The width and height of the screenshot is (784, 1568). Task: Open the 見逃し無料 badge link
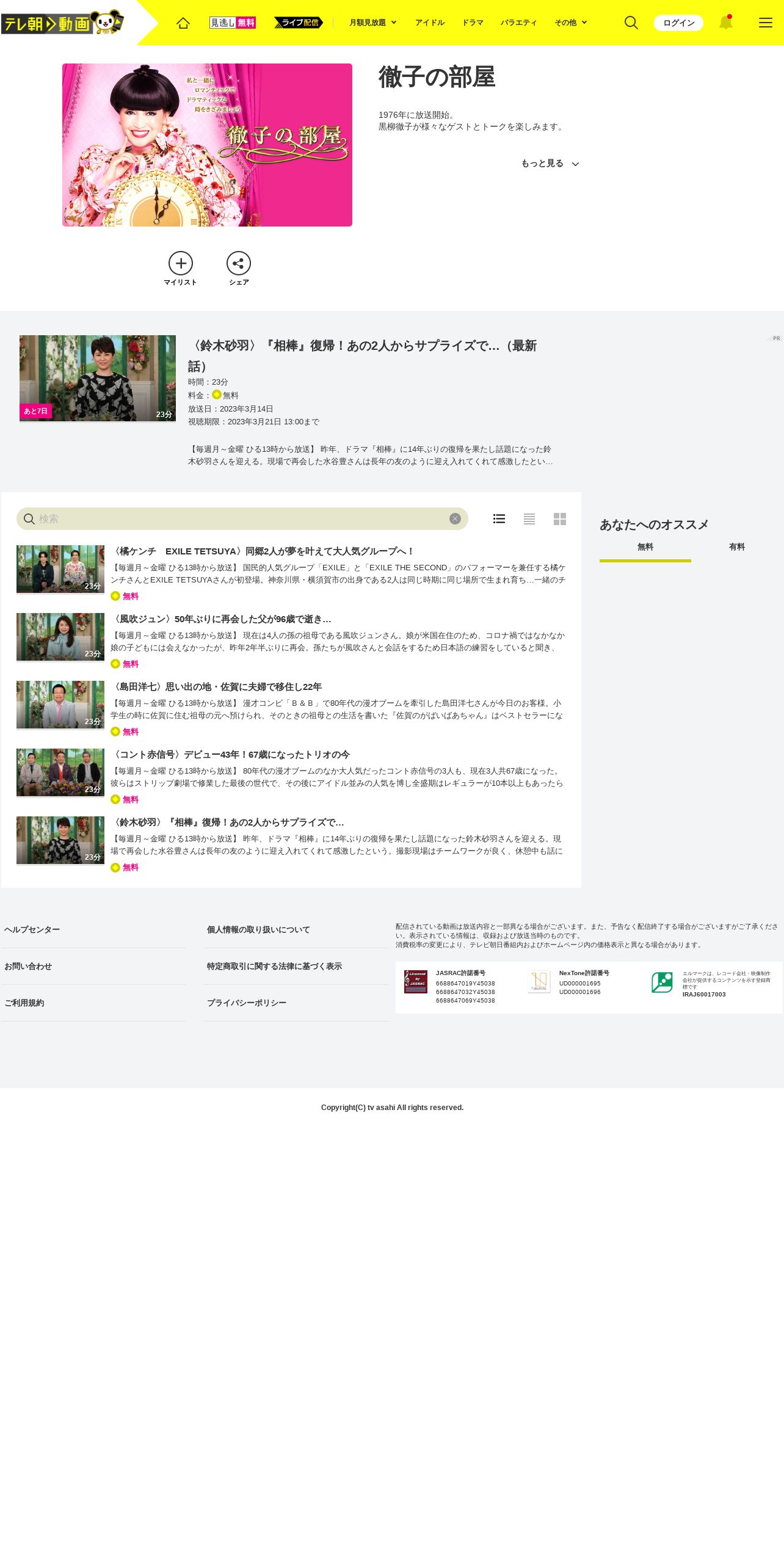(x=233, y=23)
